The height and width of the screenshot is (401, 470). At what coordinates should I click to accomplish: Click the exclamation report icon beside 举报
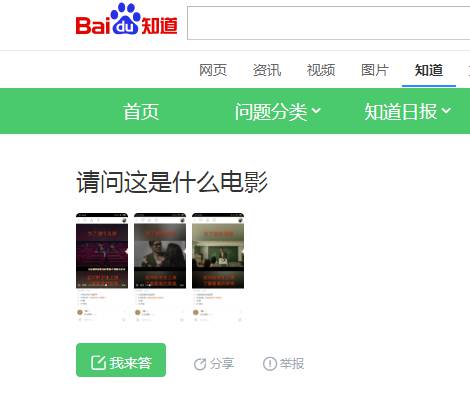(270, 364)
